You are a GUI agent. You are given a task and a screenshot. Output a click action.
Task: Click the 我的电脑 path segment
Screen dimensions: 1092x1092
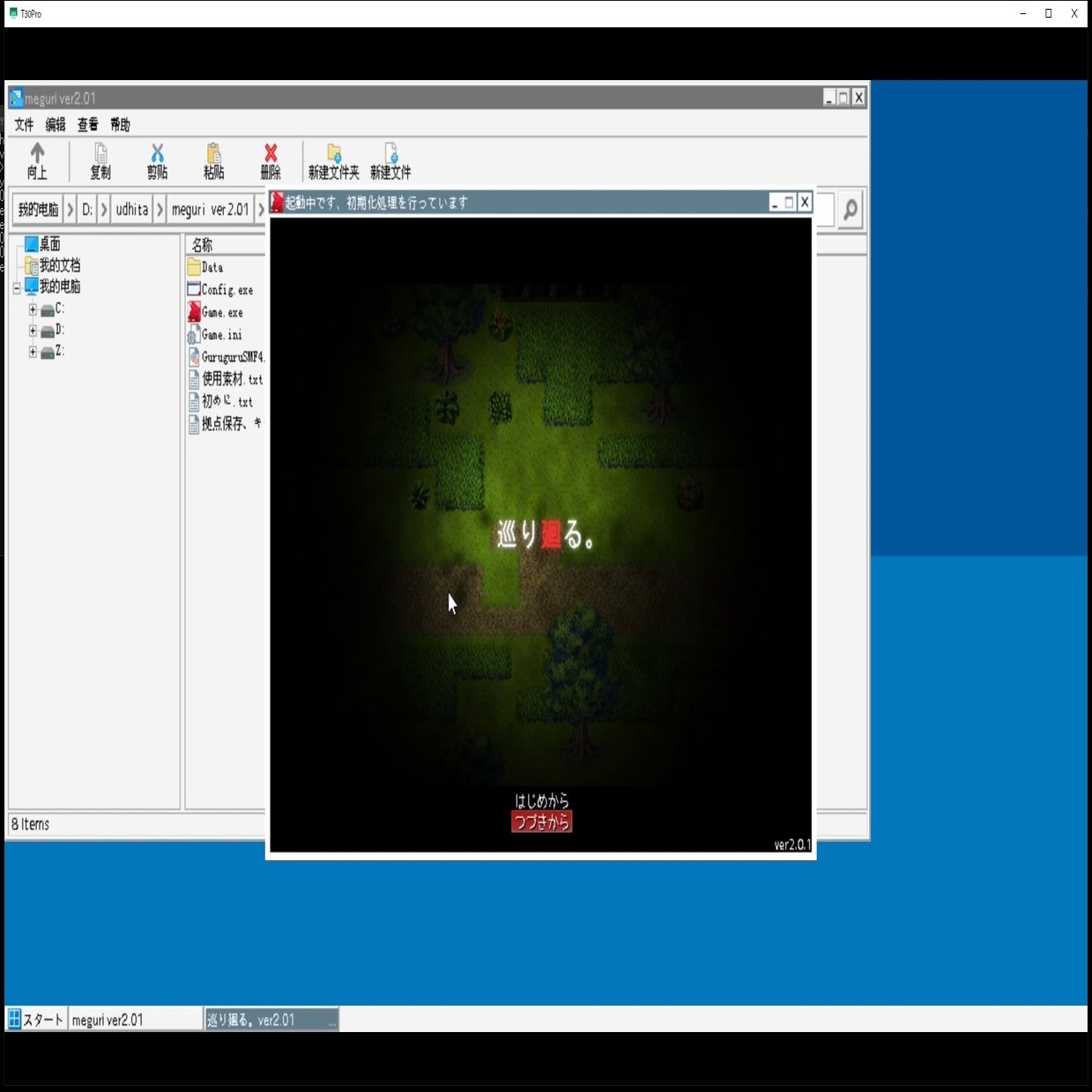(x=38, y=210)
